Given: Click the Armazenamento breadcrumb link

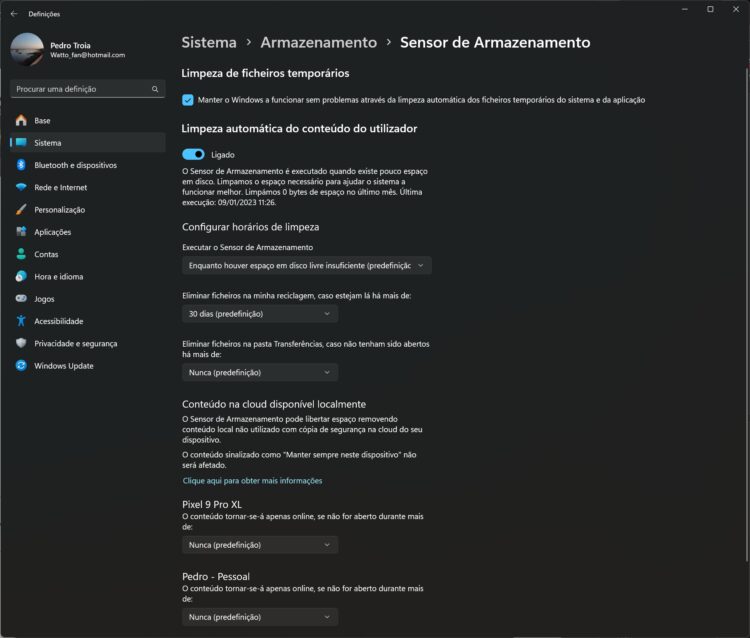Looking at the screenshot, I should click(x=318, y=43).
